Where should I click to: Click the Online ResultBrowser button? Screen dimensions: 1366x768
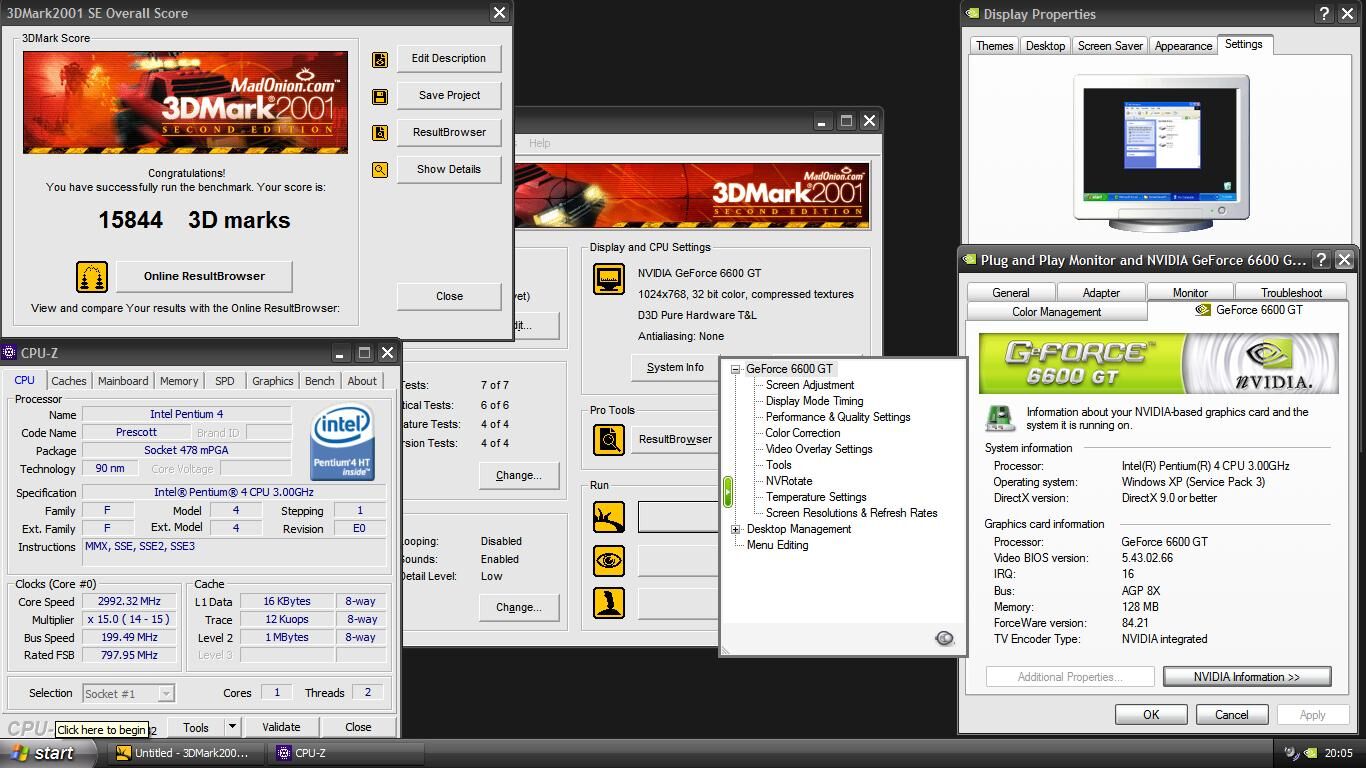204,276
